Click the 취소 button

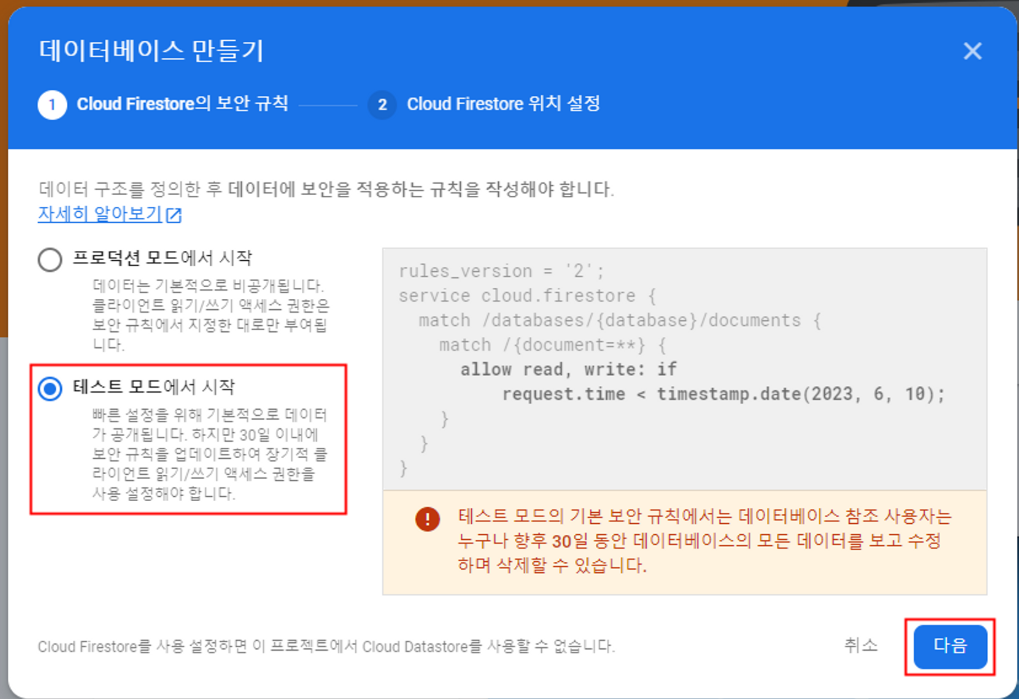pos(860,645)
